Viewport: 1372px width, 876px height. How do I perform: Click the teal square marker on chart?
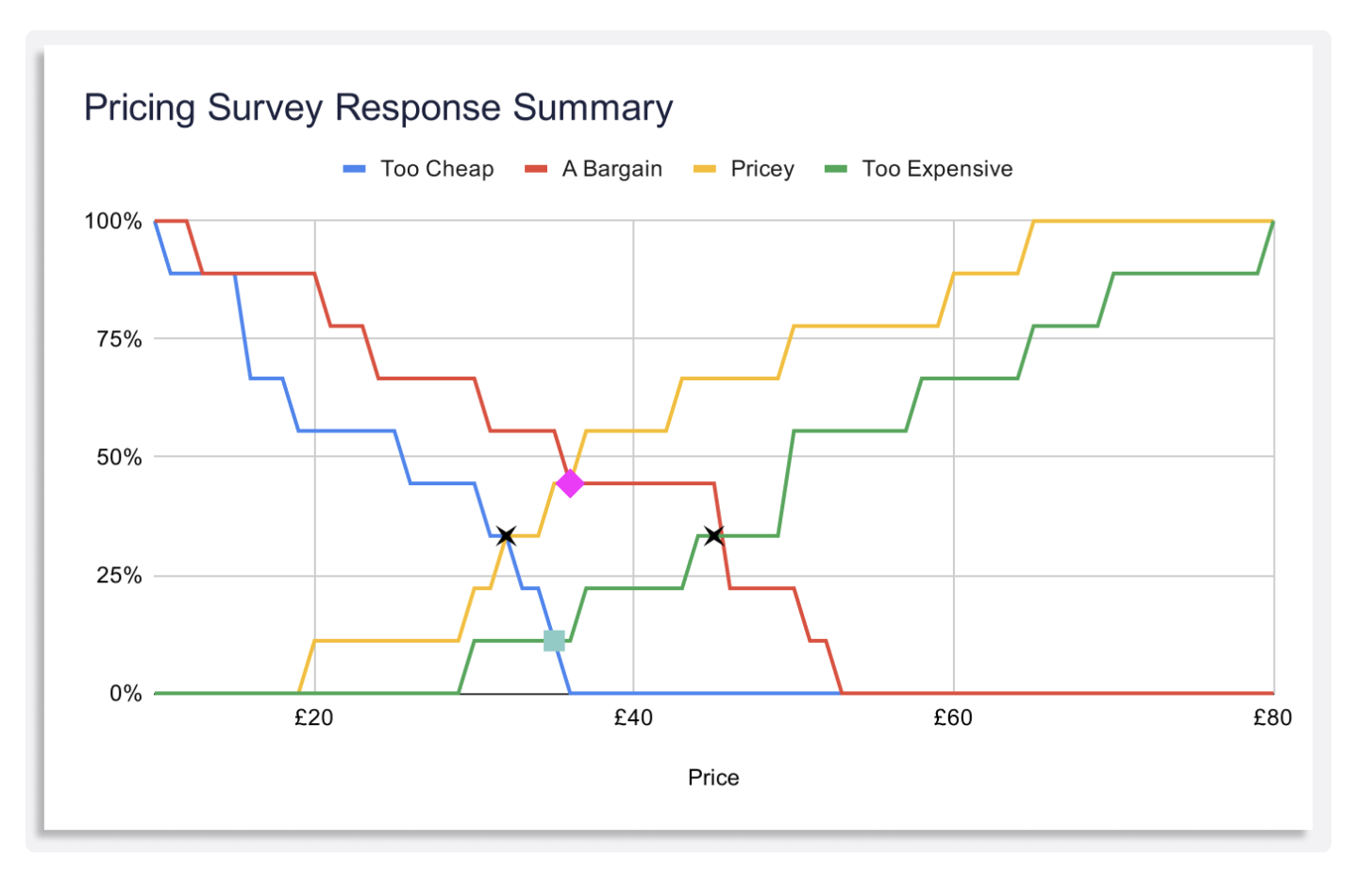[554, 641]
